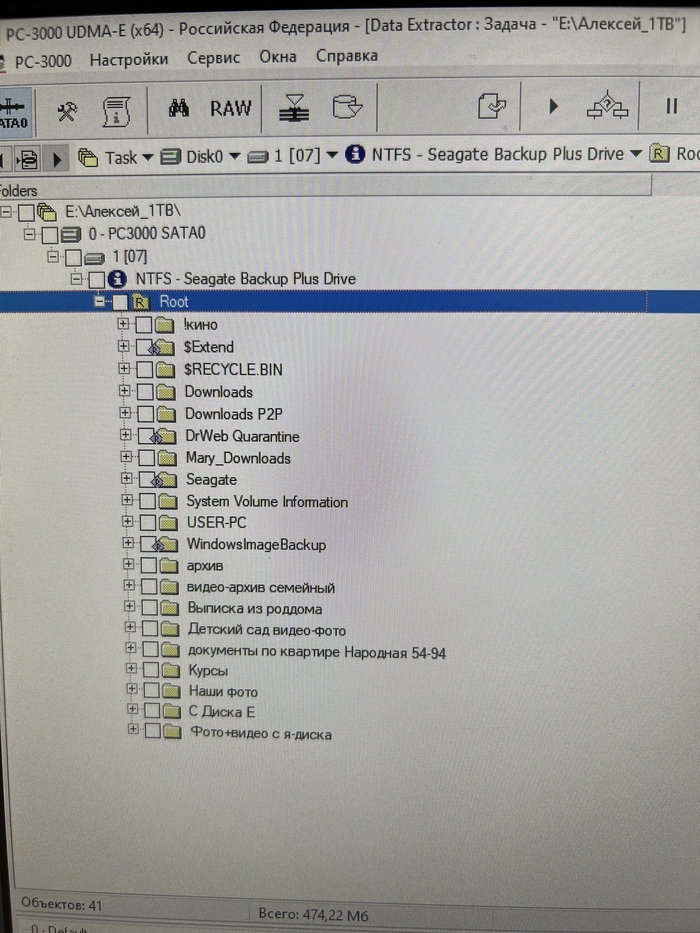Expand the WindowsImageBackup folder

click(127, 543)
